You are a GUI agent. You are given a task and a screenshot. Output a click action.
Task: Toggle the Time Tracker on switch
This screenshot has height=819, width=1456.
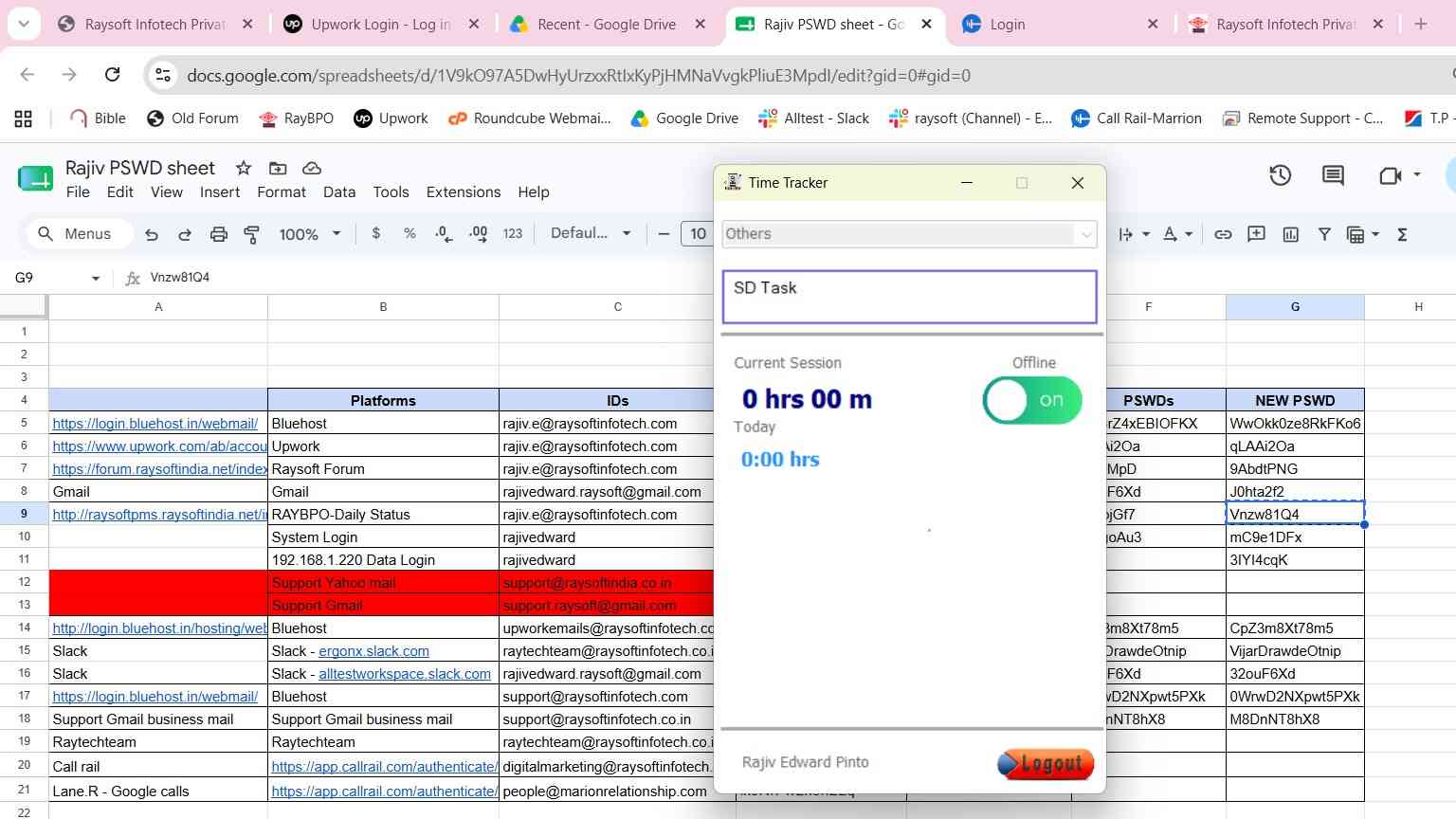[x=1032, y=400]
